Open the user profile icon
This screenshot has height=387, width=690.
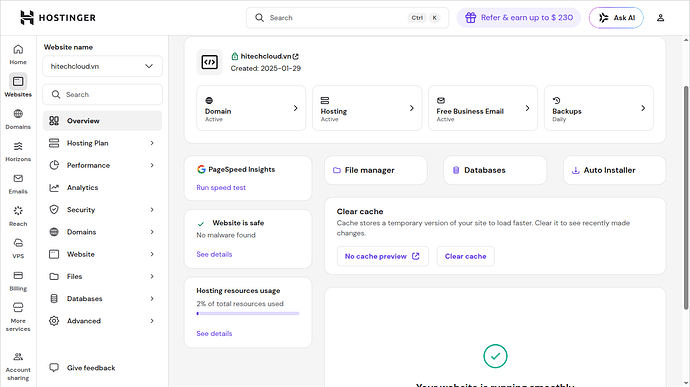pyautogui.click(x=660, y=18)
